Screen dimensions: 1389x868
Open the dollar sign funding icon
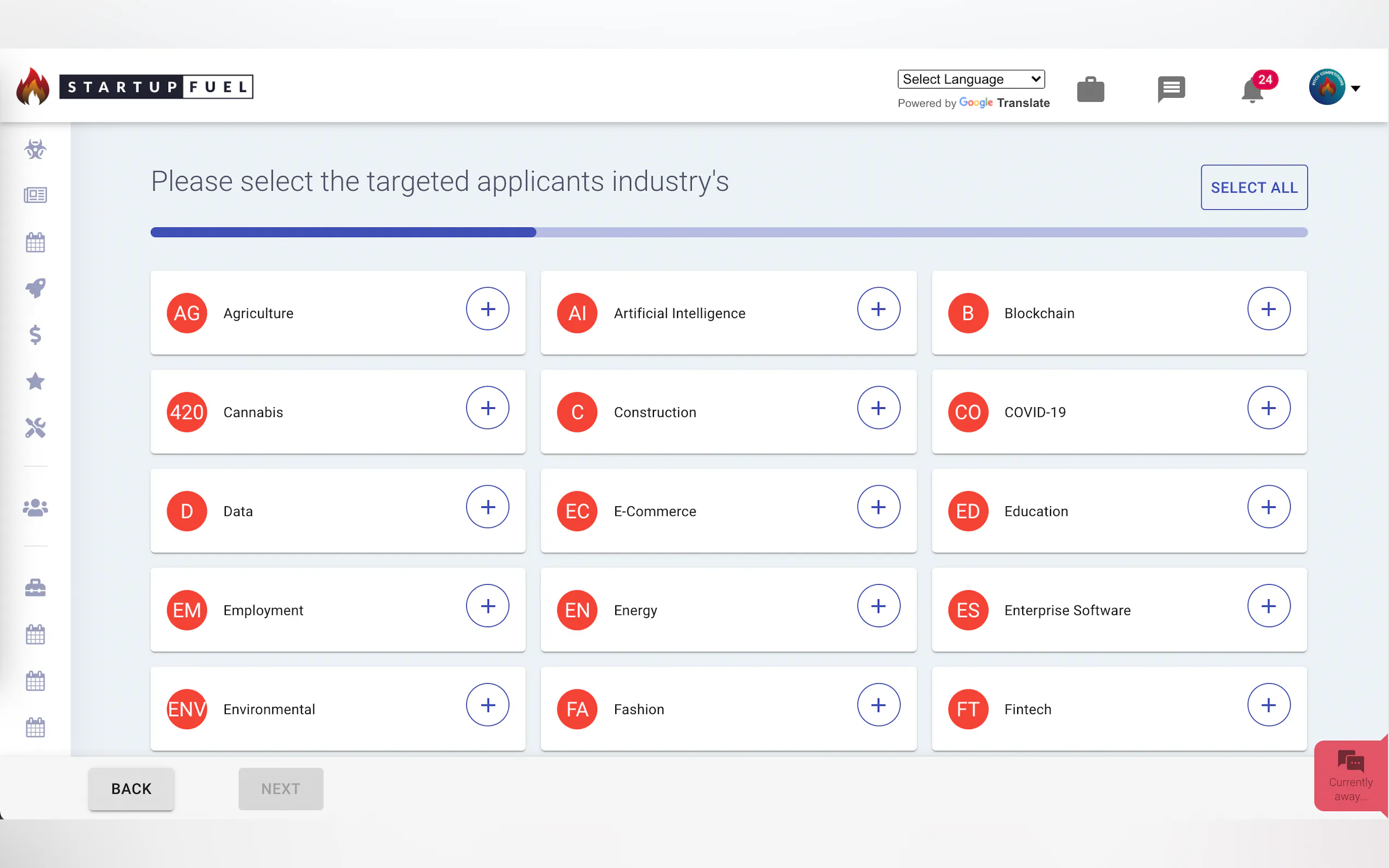tap(35, 335)
